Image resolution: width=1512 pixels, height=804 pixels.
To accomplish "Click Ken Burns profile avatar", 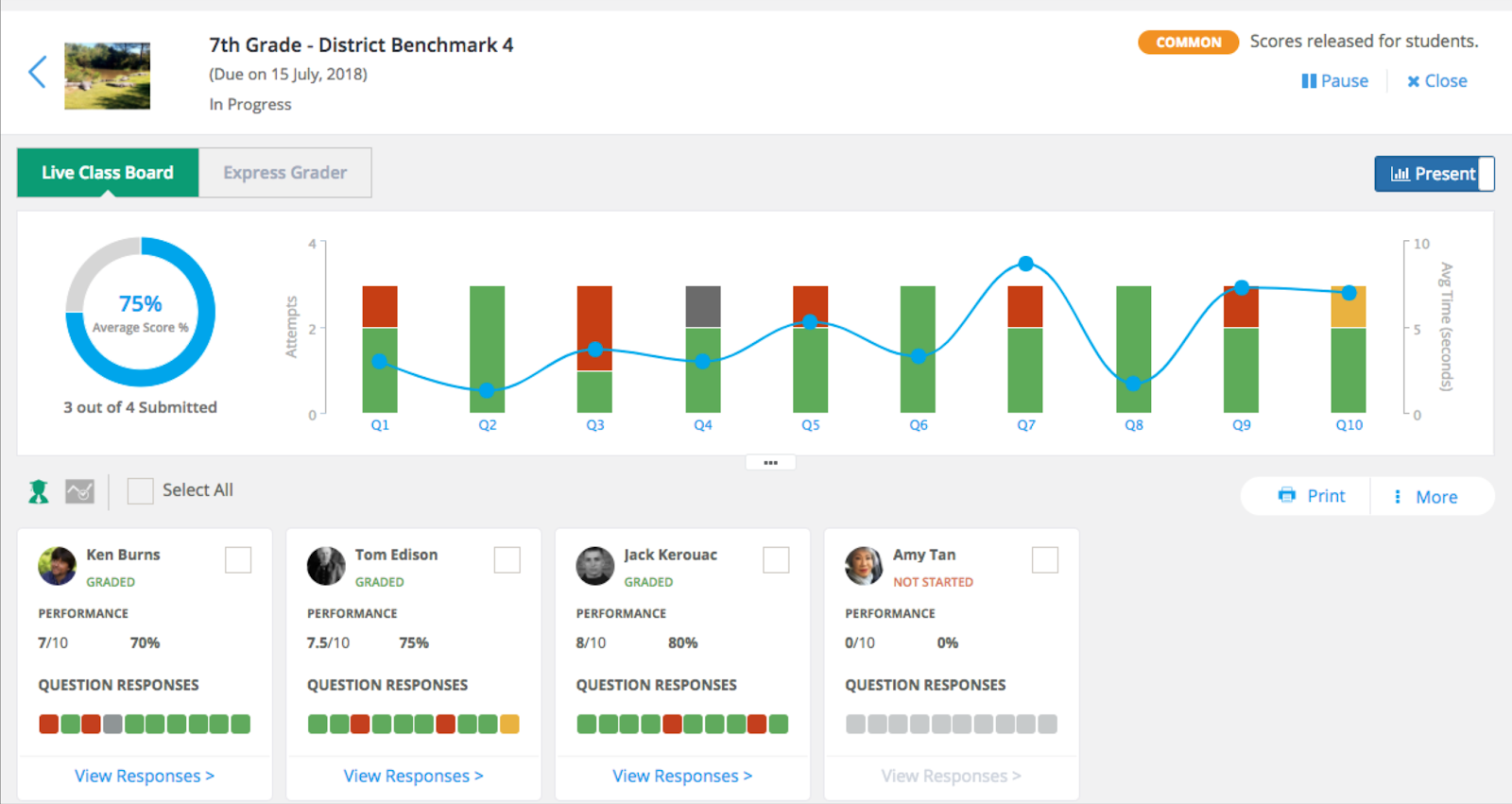I will [x=57, y=566].
